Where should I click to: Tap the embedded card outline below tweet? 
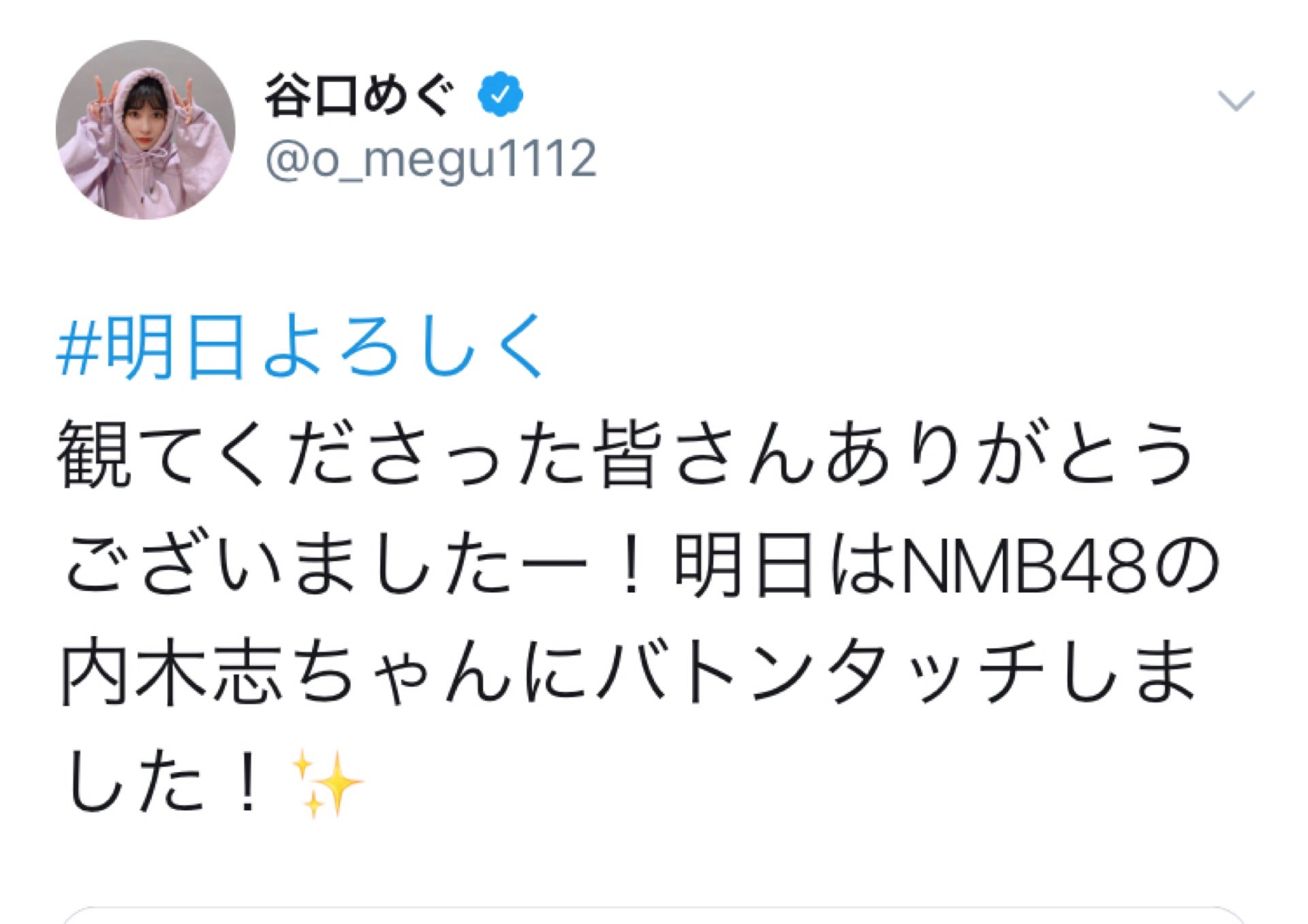point(654,914)
